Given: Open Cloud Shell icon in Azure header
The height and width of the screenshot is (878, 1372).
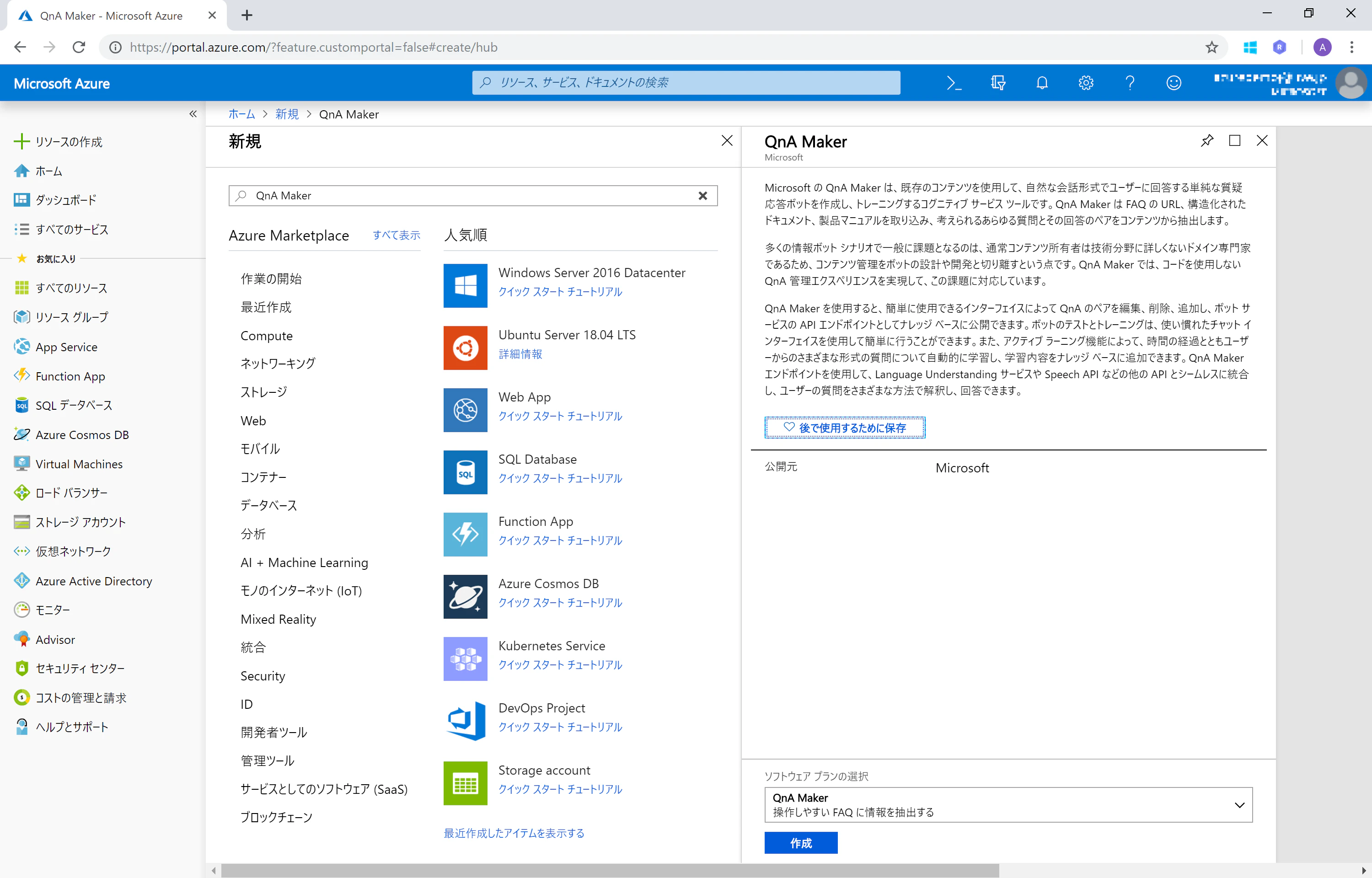Looking at the screenshot, I should [x=954, y=83].
